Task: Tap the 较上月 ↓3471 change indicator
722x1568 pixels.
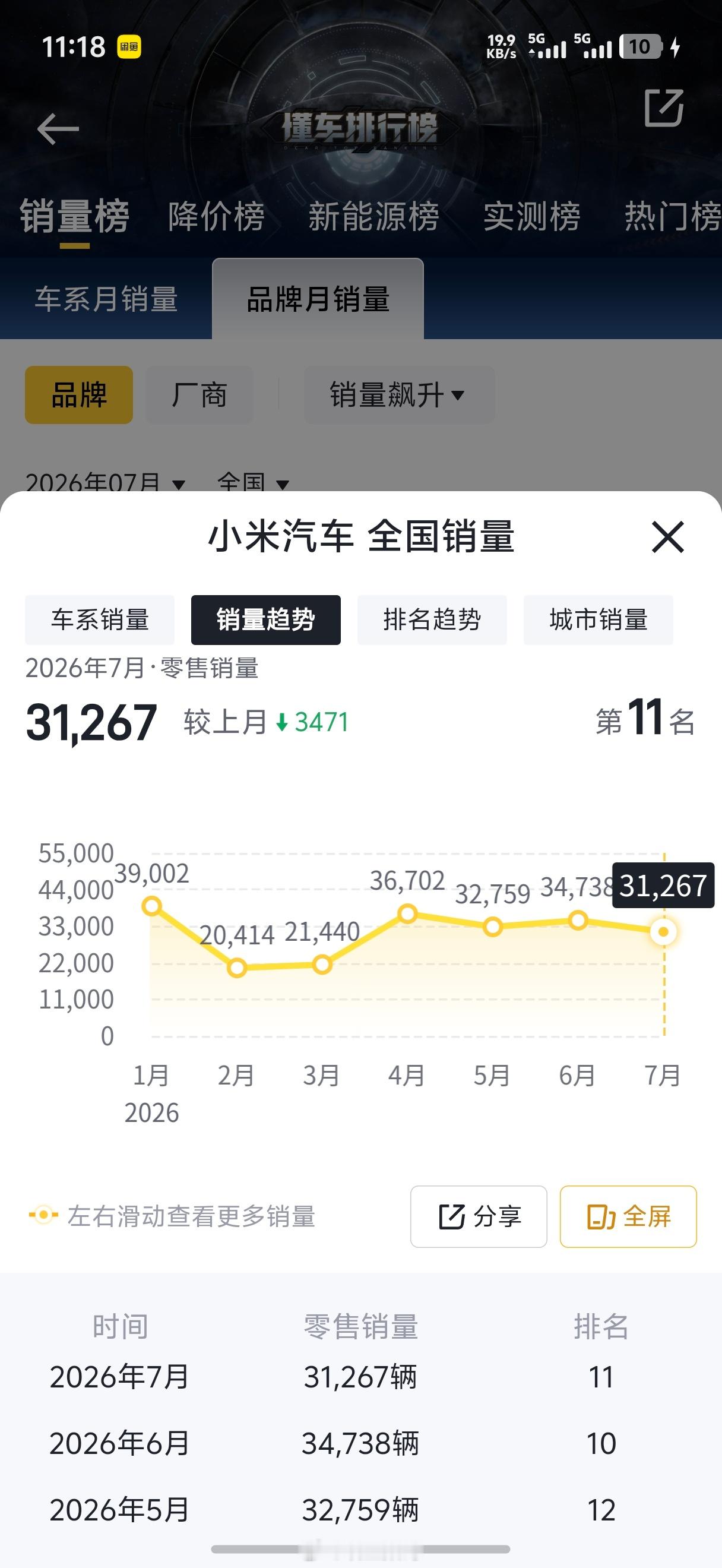Action: 267,722
